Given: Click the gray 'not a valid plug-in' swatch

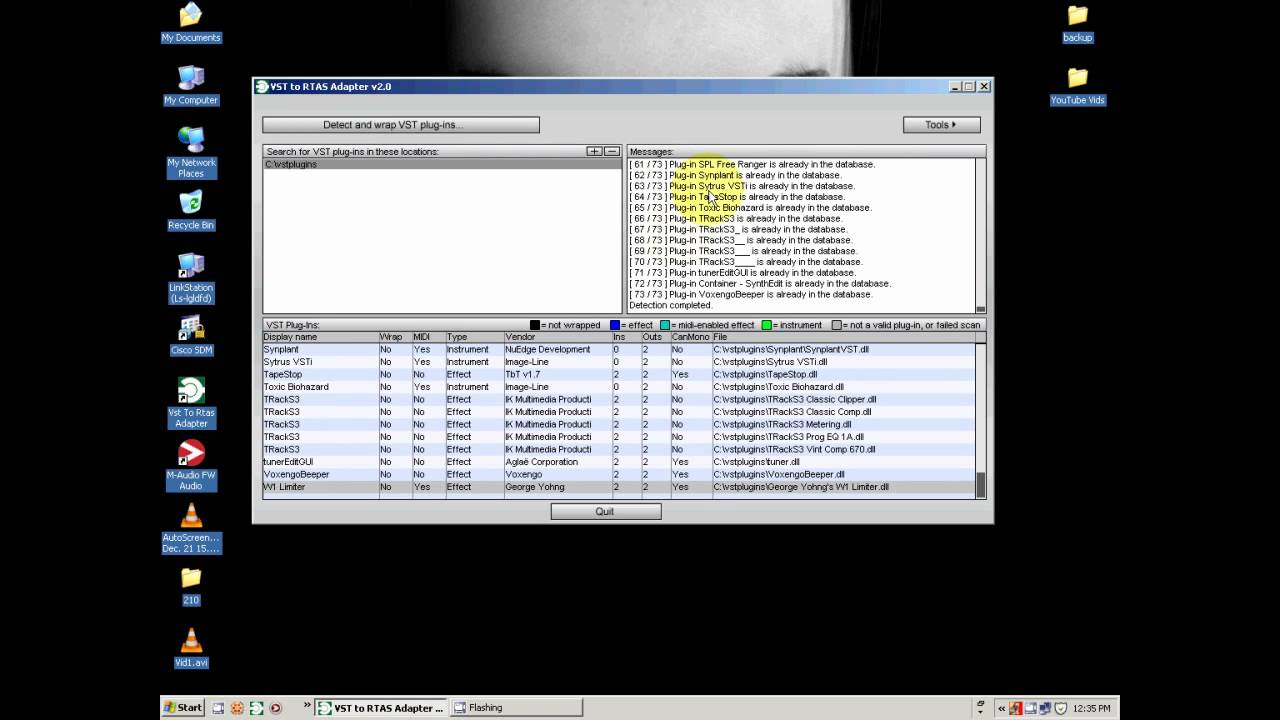Looking at the screenshot, I should [x=838, y=325].
